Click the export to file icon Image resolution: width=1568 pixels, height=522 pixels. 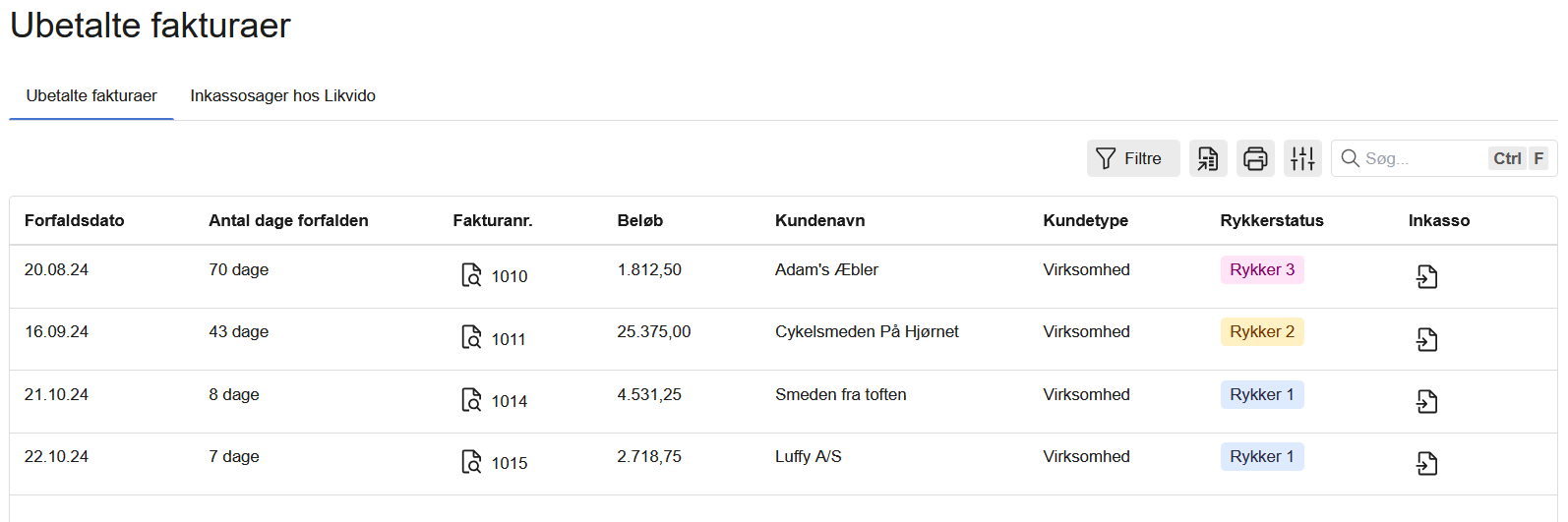(x=1208, y=158)
